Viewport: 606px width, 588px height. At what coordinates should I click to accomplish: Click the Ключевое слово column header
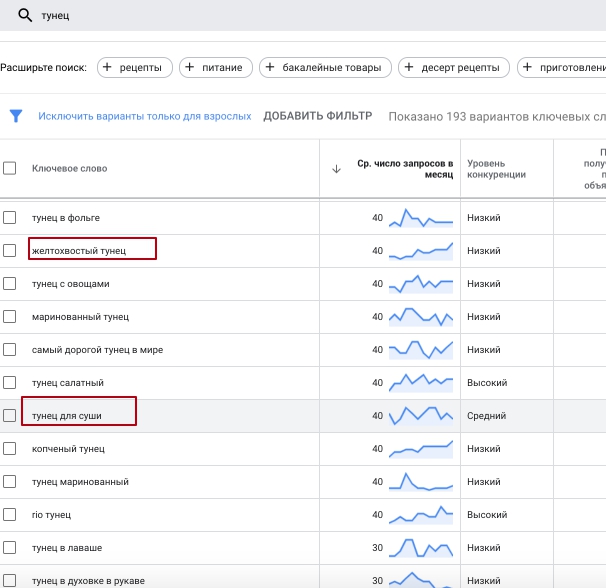tap(70, 169)
